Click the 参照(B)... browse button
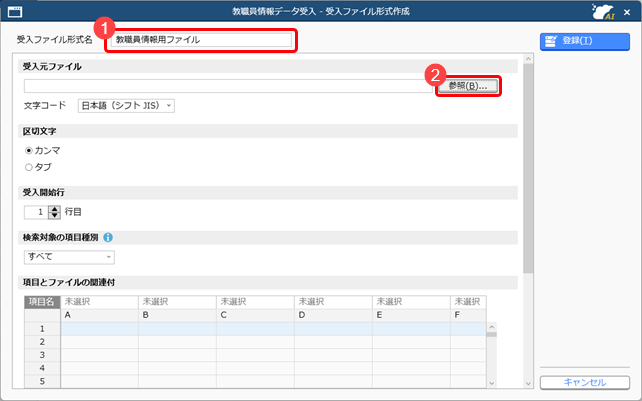This screenshot has width=642, height=401. [x=468, y=87]
